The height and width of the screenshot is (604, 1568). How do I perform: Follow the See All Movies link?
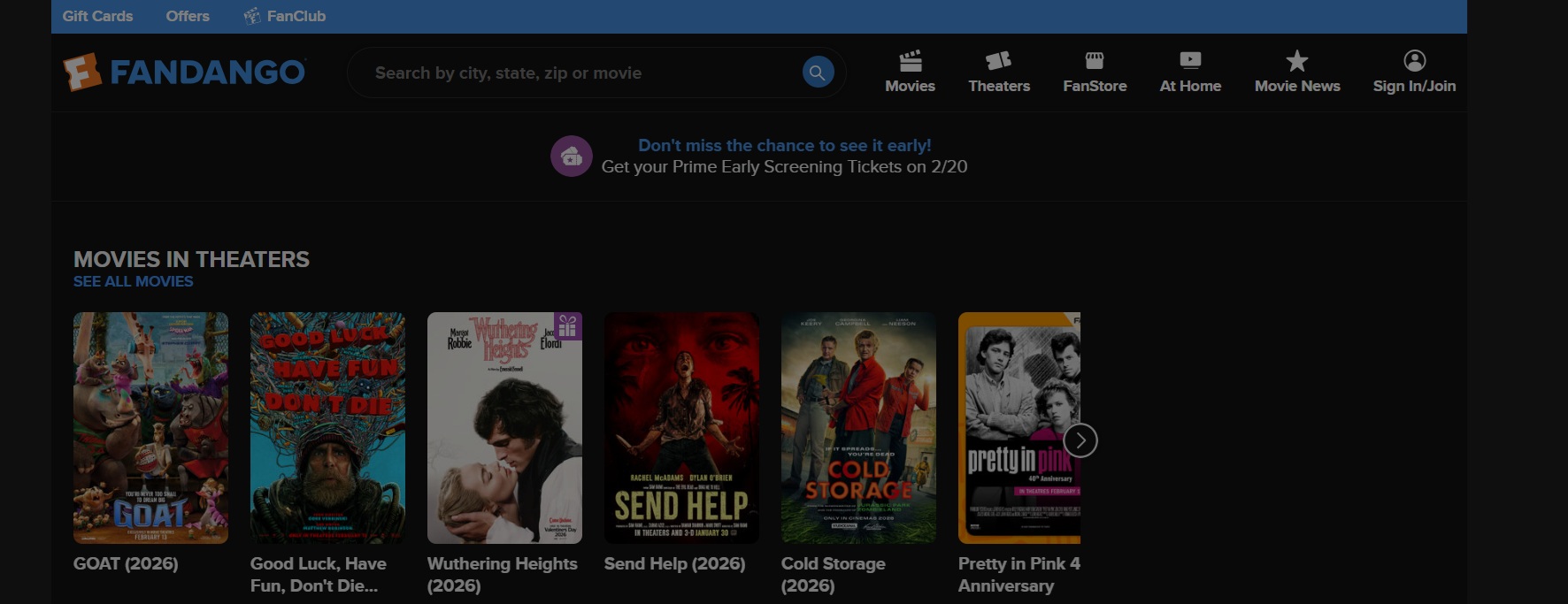[134, 281]
